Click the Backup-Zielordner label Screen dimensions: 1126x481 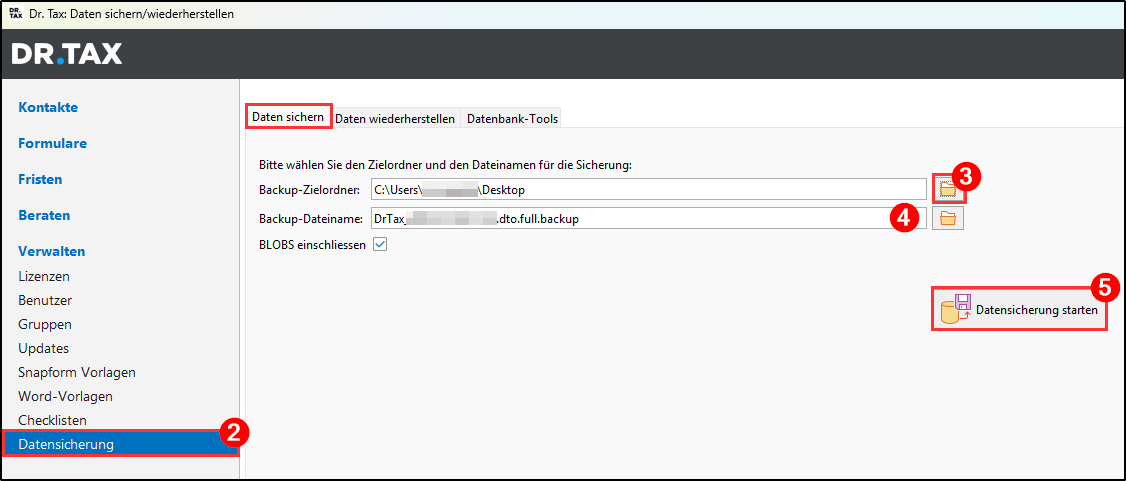click(309, 190)
